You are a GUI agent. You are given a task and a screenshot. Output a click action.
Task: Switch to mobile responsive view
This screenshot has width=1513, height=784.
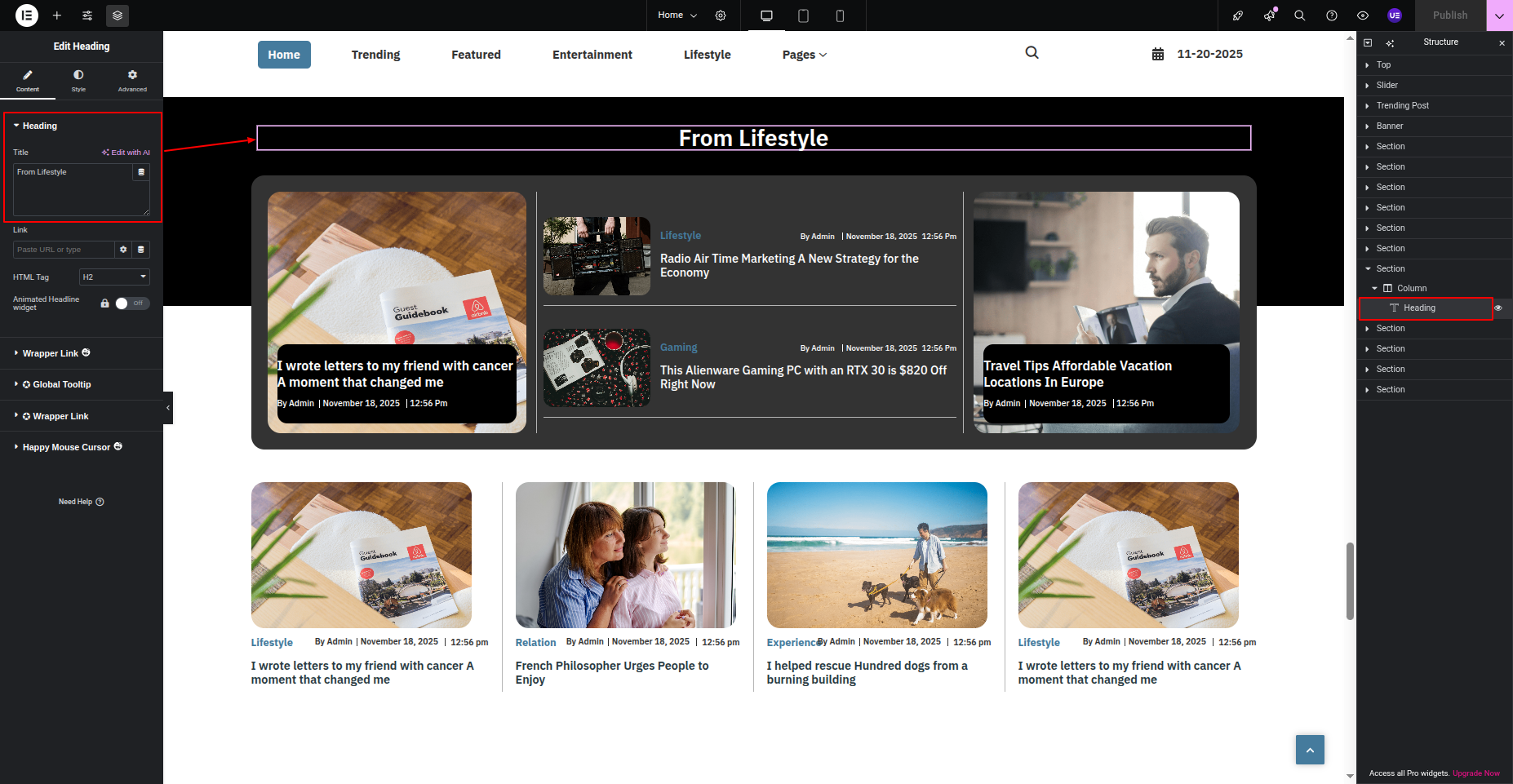coord(840,16)
